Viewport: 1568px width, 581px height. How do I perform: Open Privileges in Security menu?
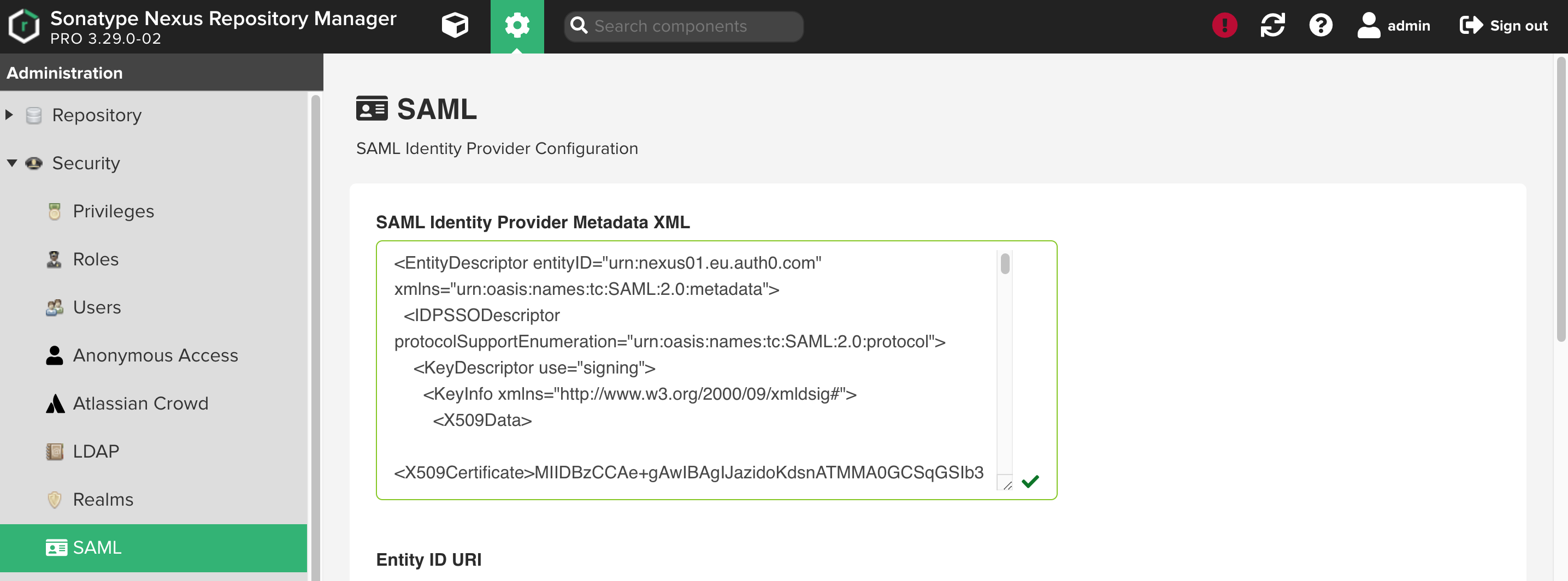click(x=113, y=211)
